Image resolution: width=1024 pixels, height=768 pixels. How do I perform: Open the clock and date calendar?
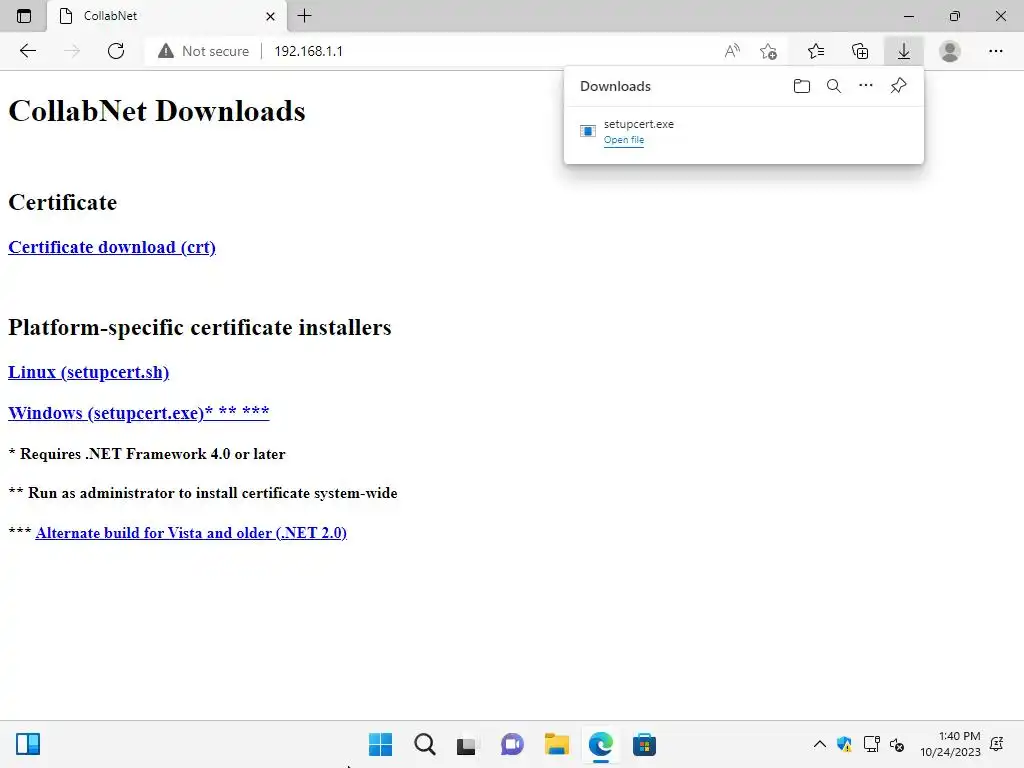click(x=950, y=744)
